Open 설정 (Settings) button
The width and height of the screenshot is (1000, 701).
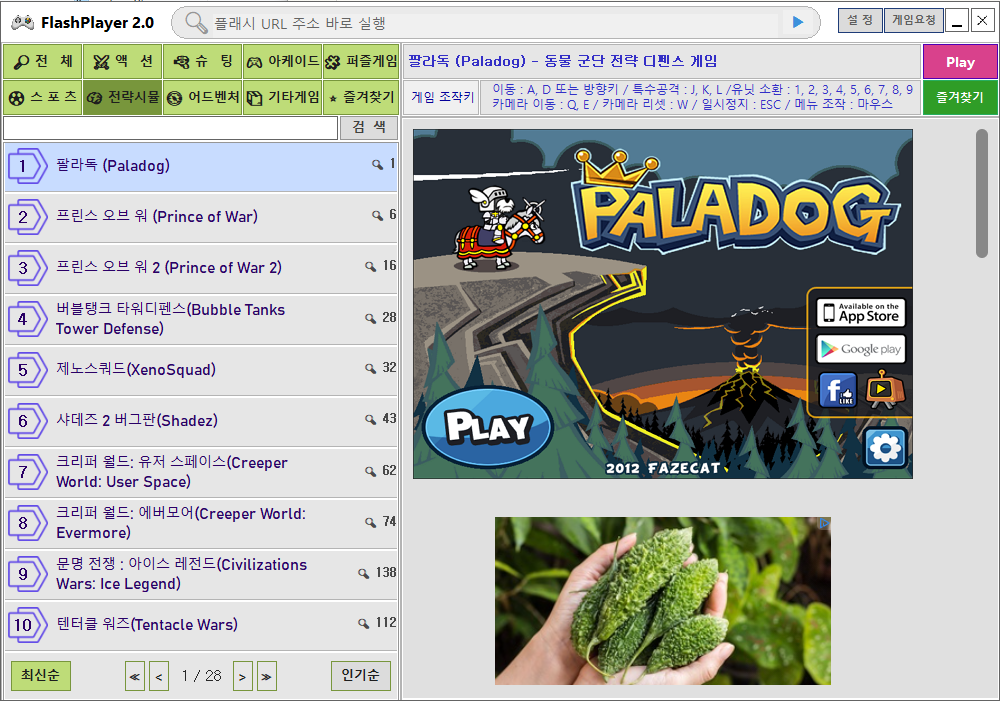[860, 20]
